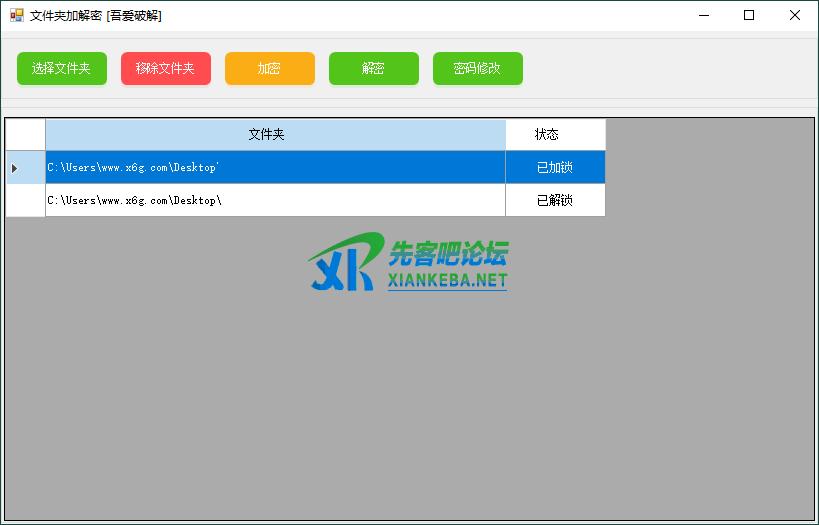The width and height of the screenshot is (819, 525).
Task: Click the app icon in title bar
Action: point(16,15)
